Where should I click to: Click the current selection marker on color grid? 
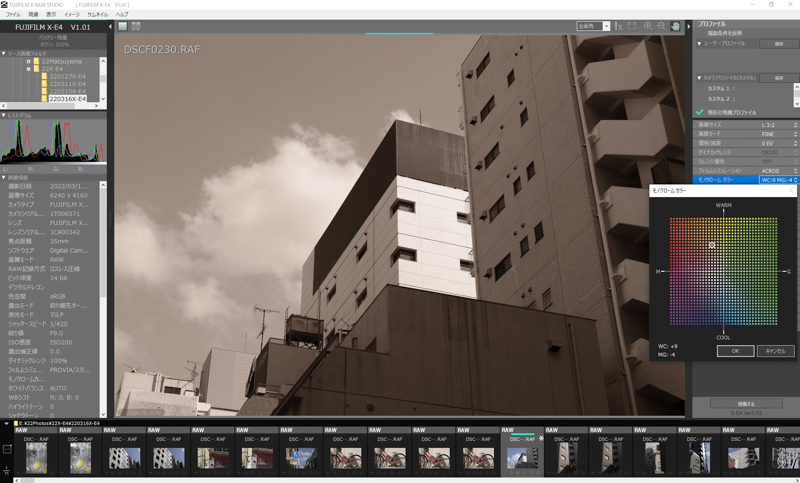pyautogui.click(x=712, y=245)
